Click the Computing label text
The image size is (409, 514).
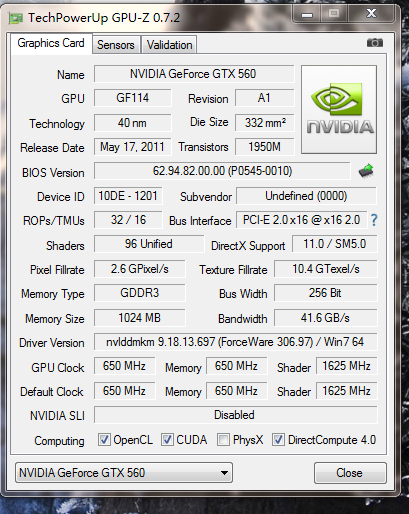click(x=59, y=441)
